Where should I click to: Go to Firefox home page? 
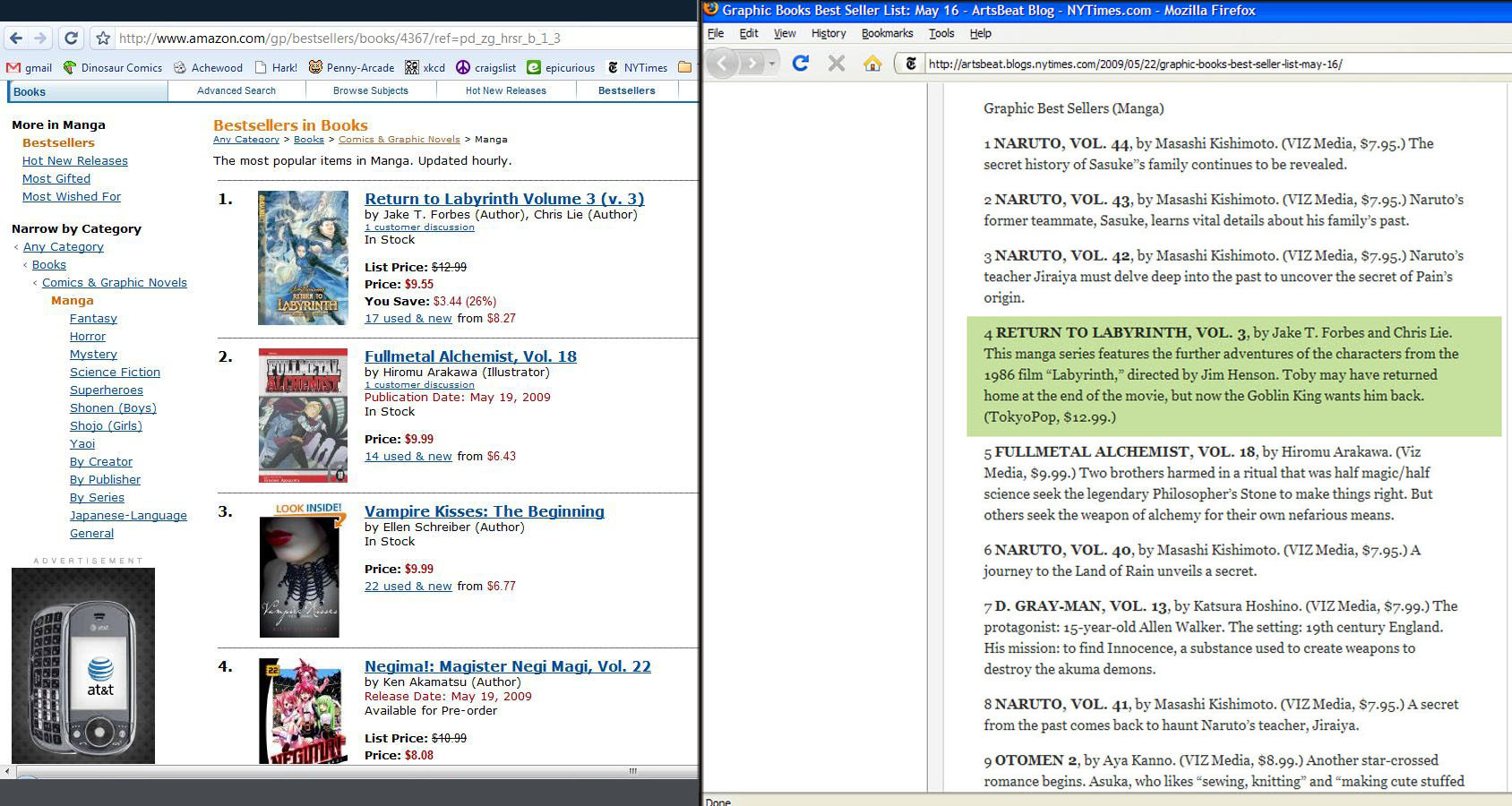point(872,63)
